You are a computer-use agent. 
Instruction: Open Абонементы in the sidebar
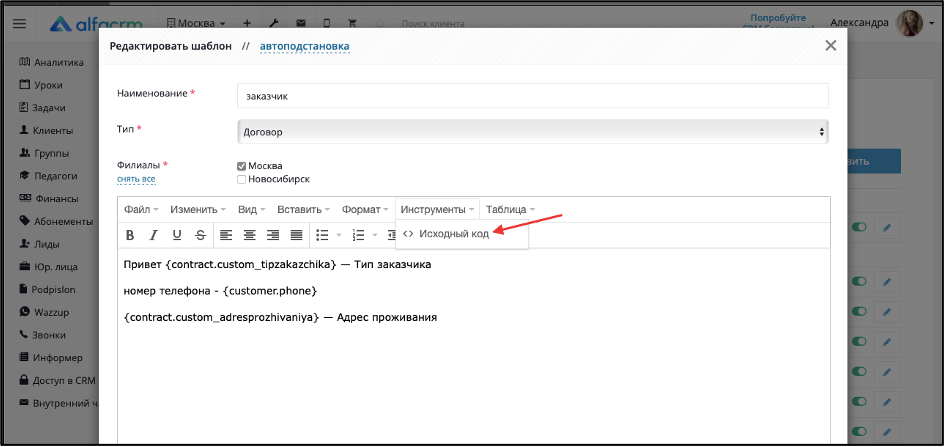(57, 221)
